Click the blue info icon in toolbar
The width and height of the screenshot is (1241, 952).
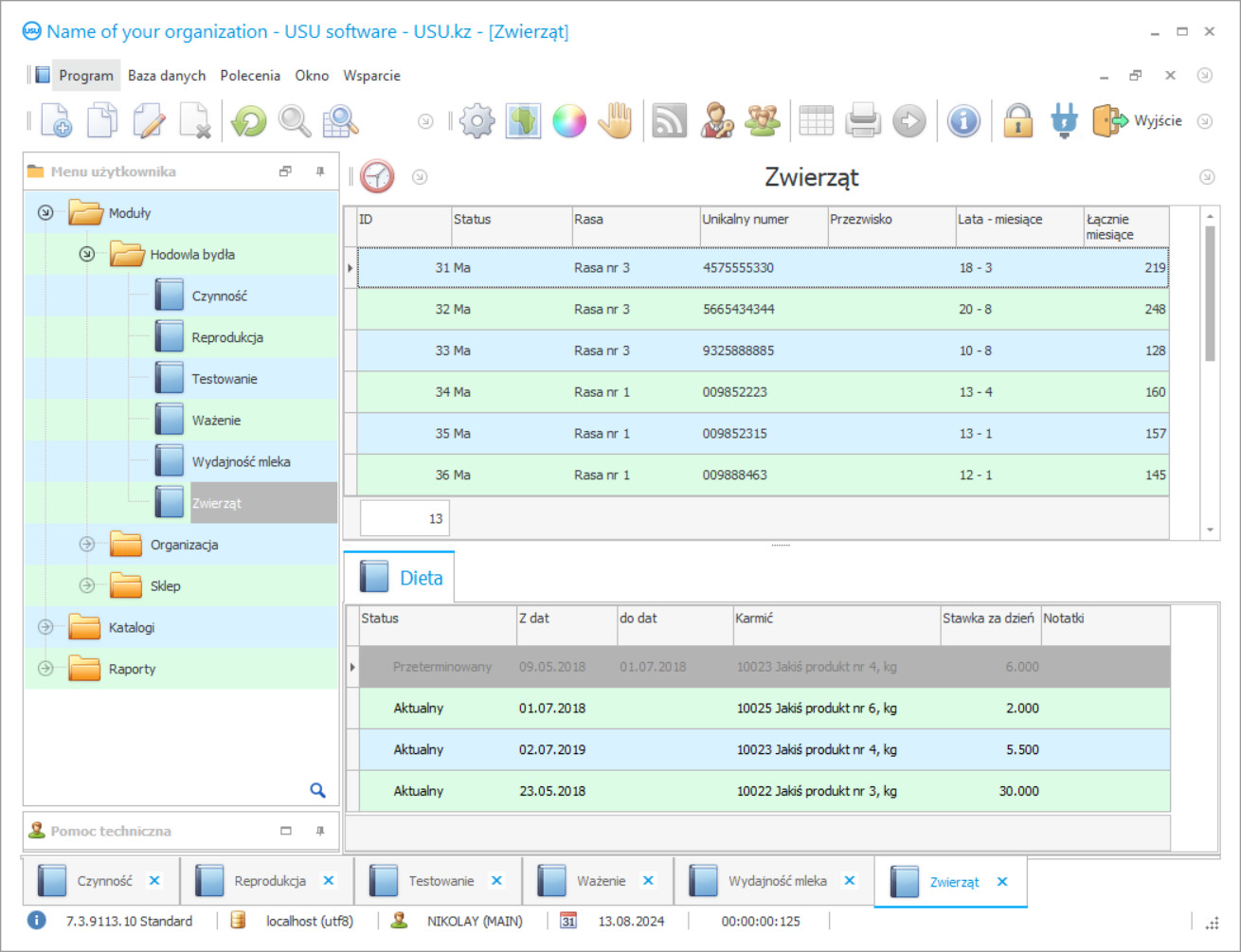963,121
